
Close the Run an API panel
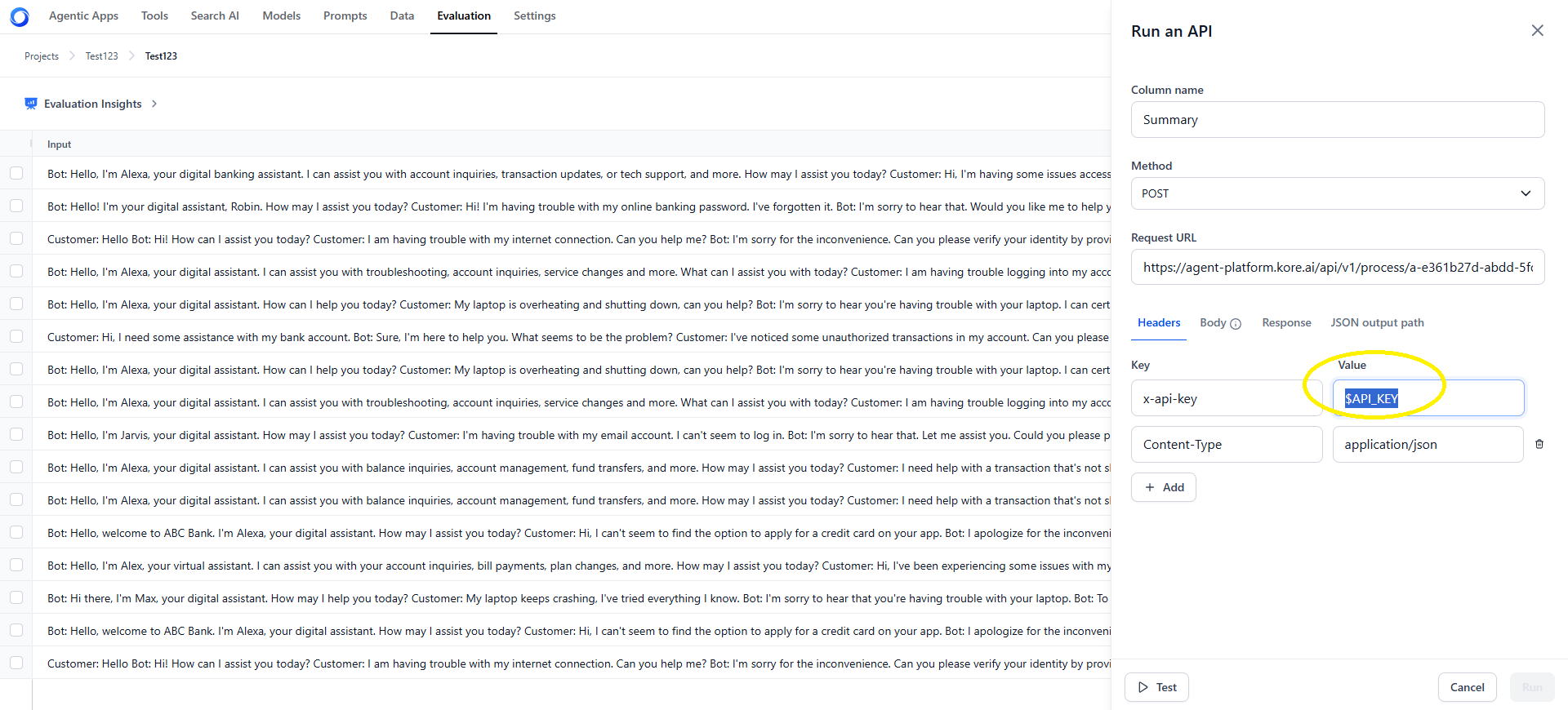(1537, 30)
